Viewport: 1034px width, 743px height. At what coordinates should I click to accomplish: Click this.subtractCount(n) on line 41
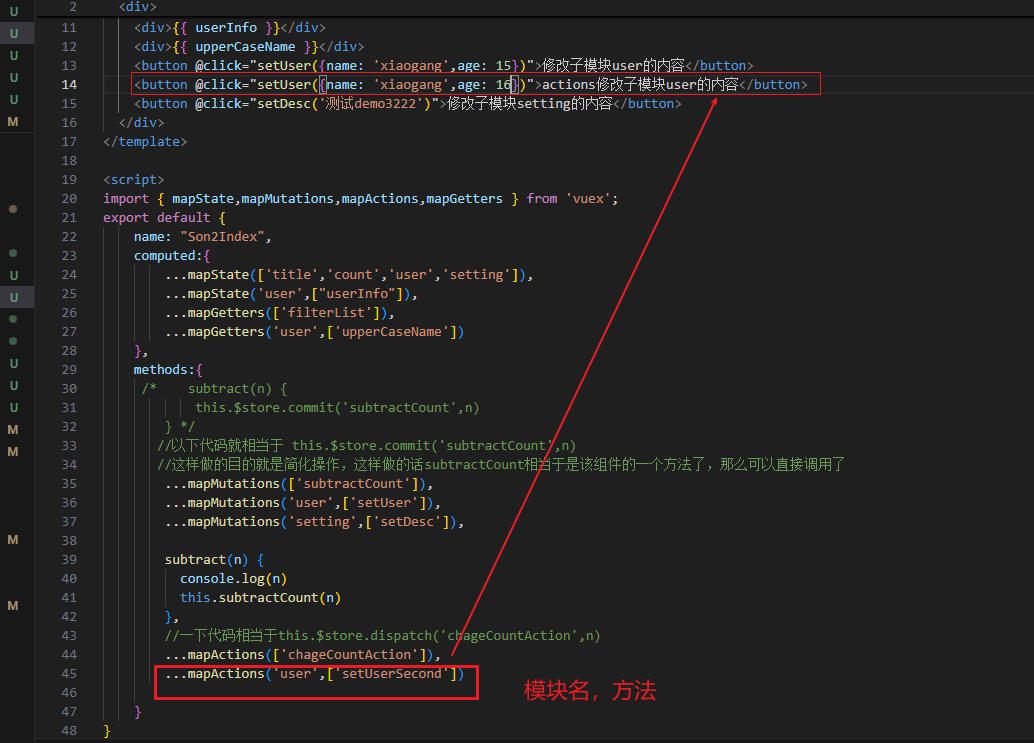pyautogui.click(x=260, y=597)
